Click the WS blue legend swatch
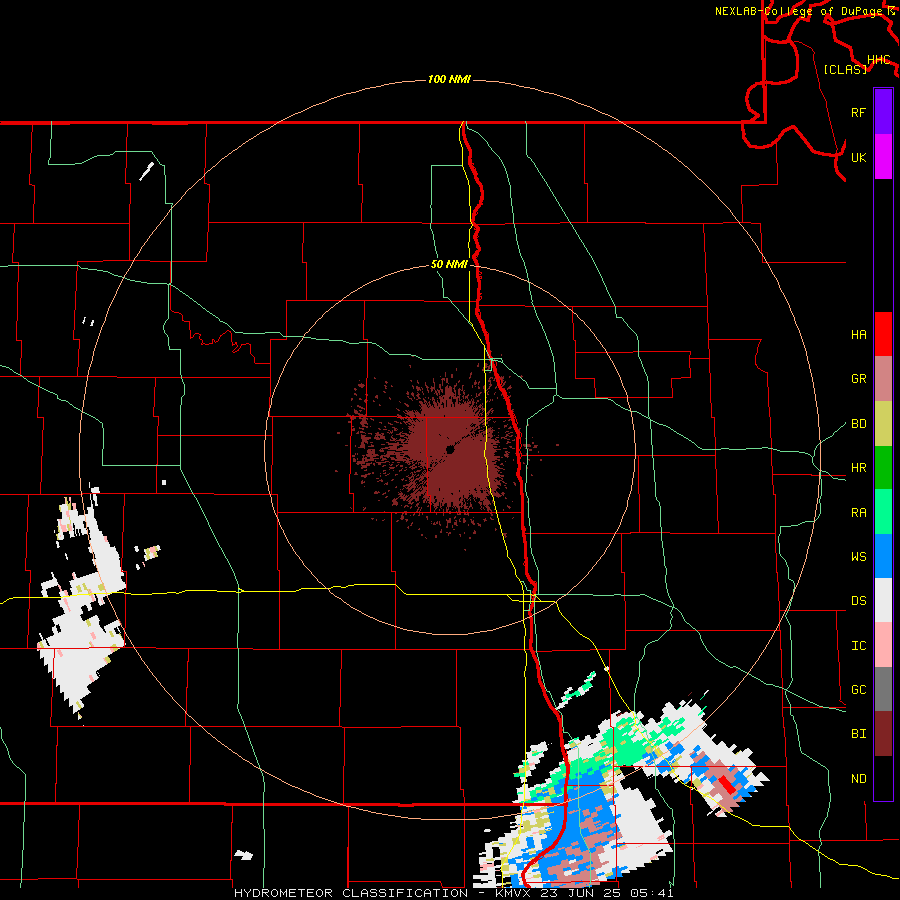Screen dimensions: 900x900 tap(883, 556)
